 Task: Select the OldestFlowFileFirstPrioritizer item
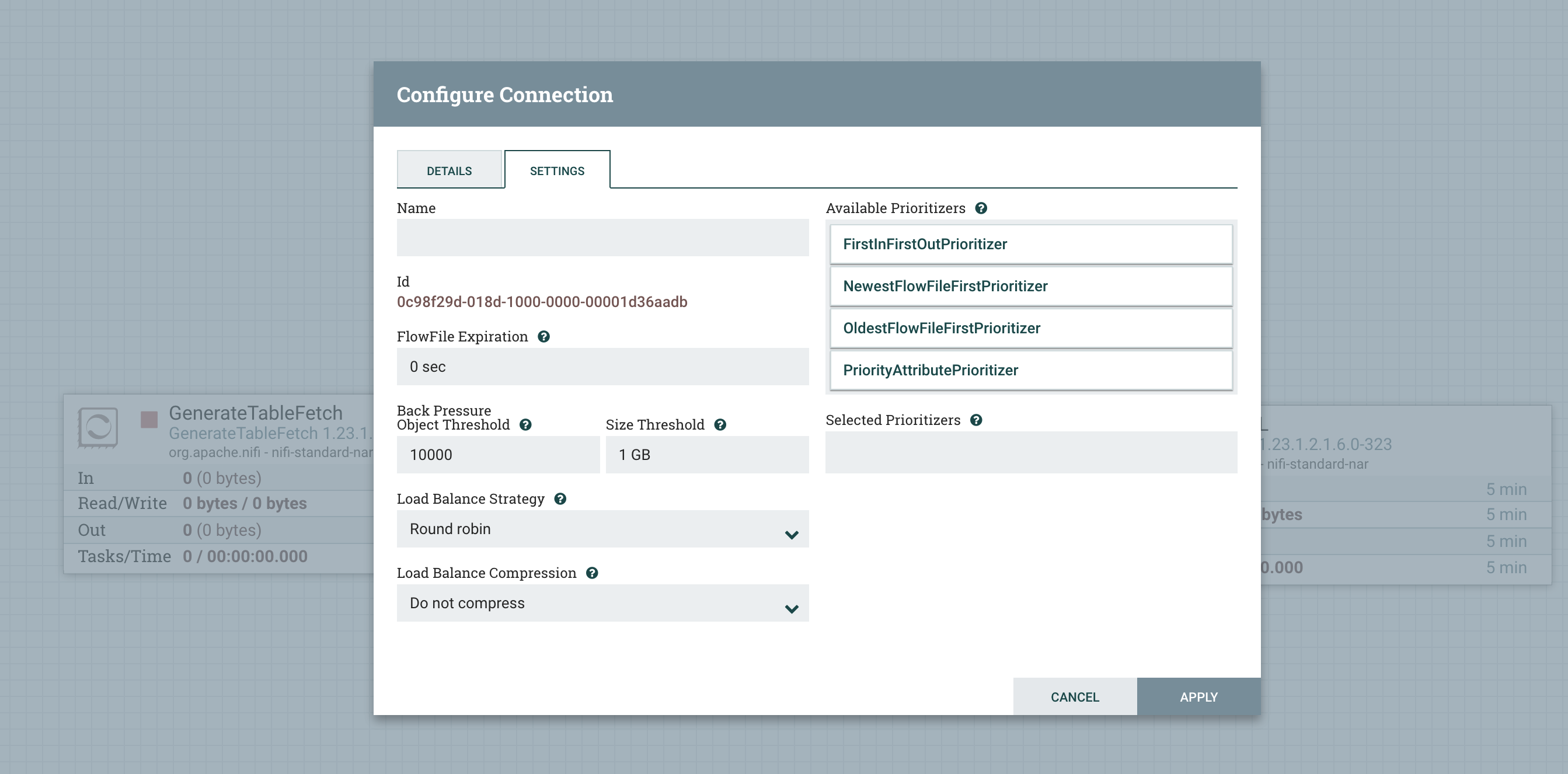[1030, 328]
